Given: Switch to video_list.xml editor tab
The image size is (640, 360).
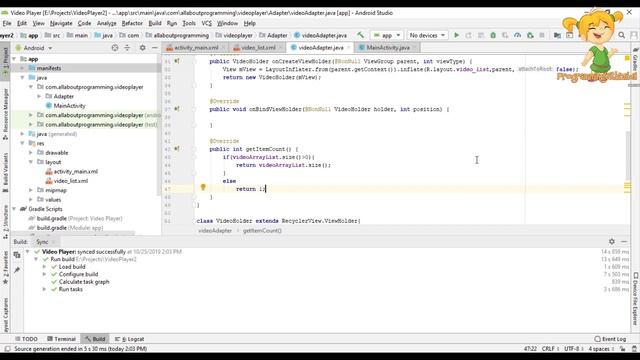Looking at the screenshot, I should tap(258, 48).
